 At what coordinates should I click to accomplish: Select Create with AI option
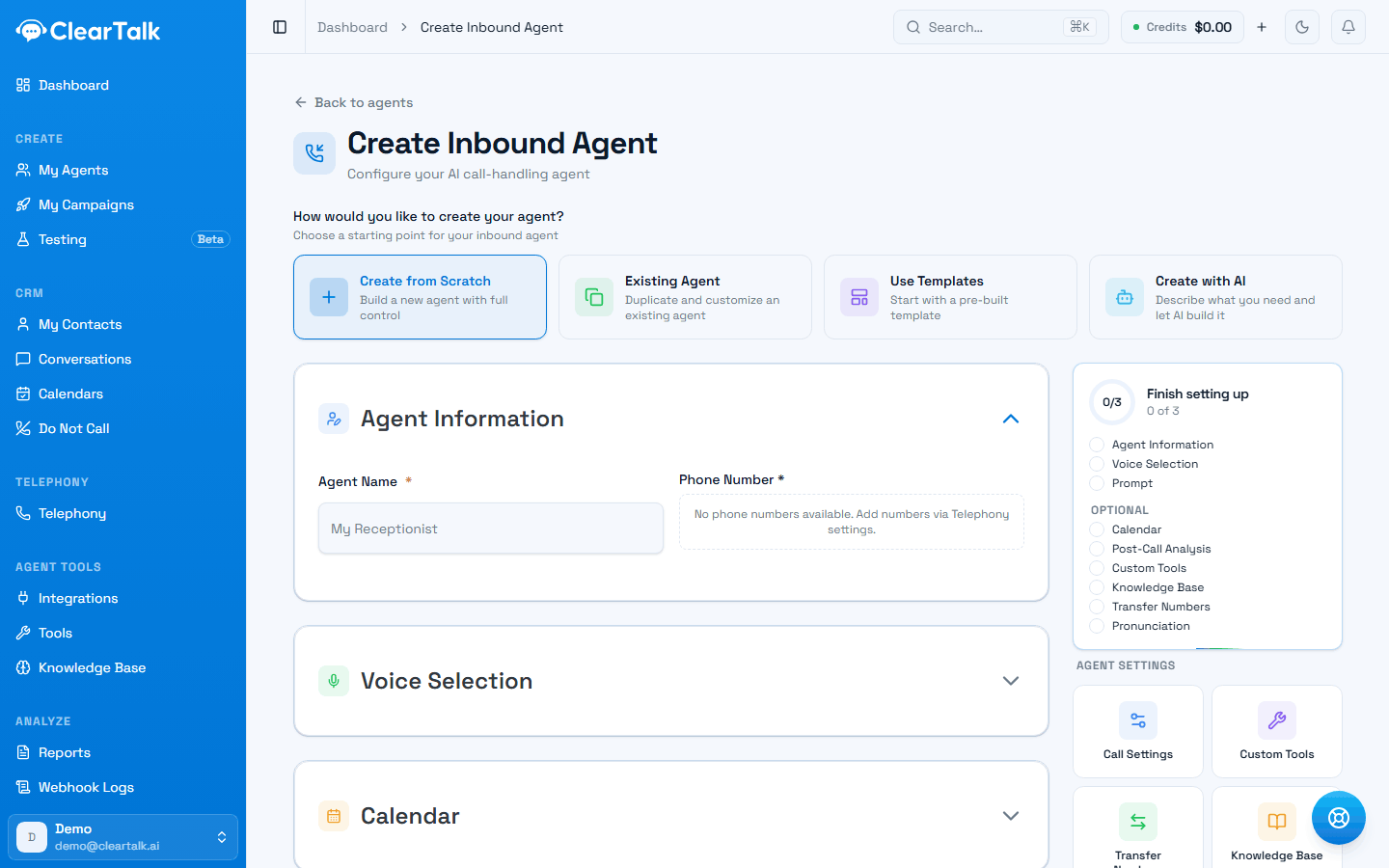(1215, 297)
